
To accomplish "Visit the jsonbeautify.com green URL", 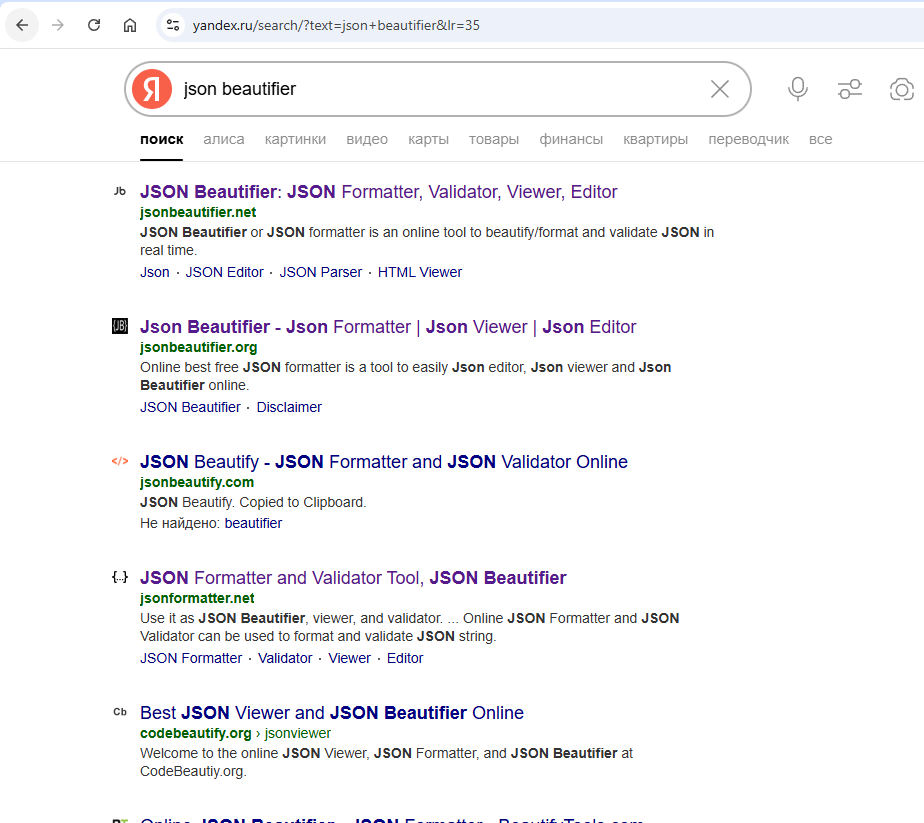I will pyautogui.click(x=197, y=482).
